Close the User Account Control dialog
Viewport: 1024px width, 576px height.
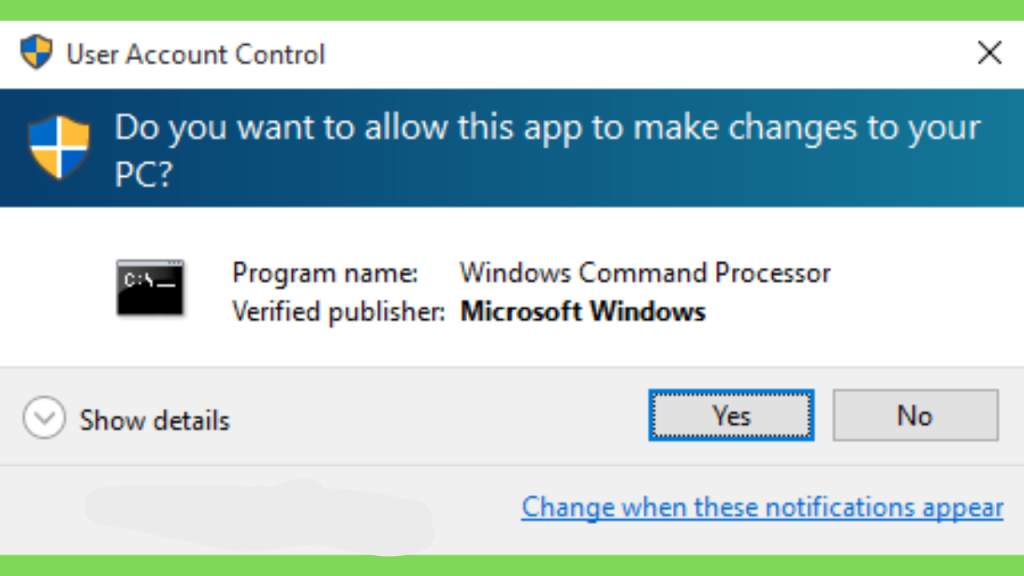pyautogui.click(x=989, y=53)
